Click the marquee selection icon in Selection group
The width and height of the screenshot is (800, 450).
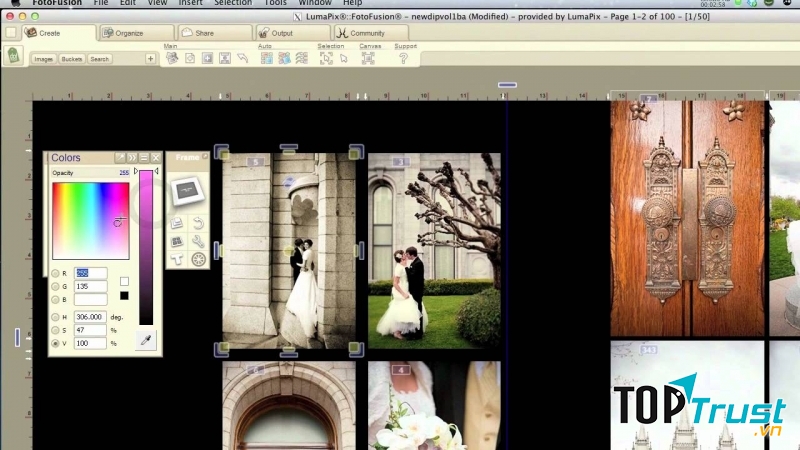click(x=326, y=58)
